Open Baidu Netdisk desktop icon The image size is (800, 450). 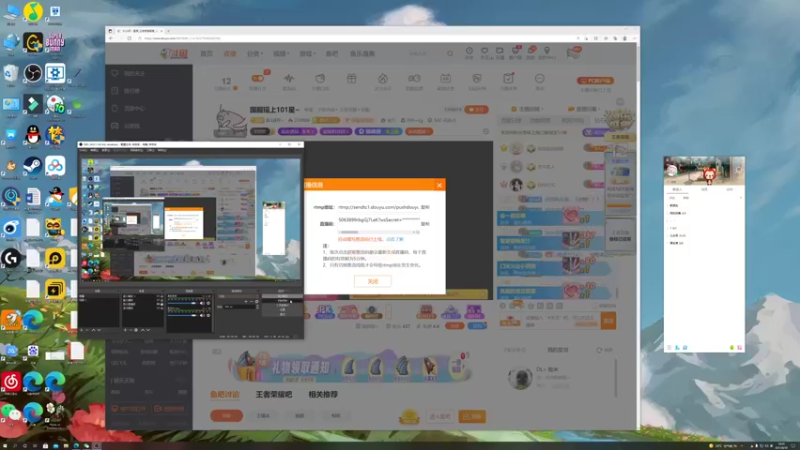point(55,165)
